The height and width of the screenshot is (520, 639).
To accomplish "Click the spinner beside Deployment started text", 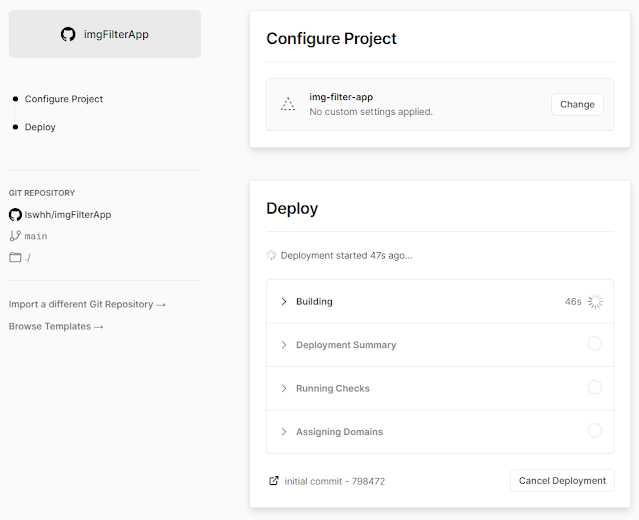I will 271,255.
